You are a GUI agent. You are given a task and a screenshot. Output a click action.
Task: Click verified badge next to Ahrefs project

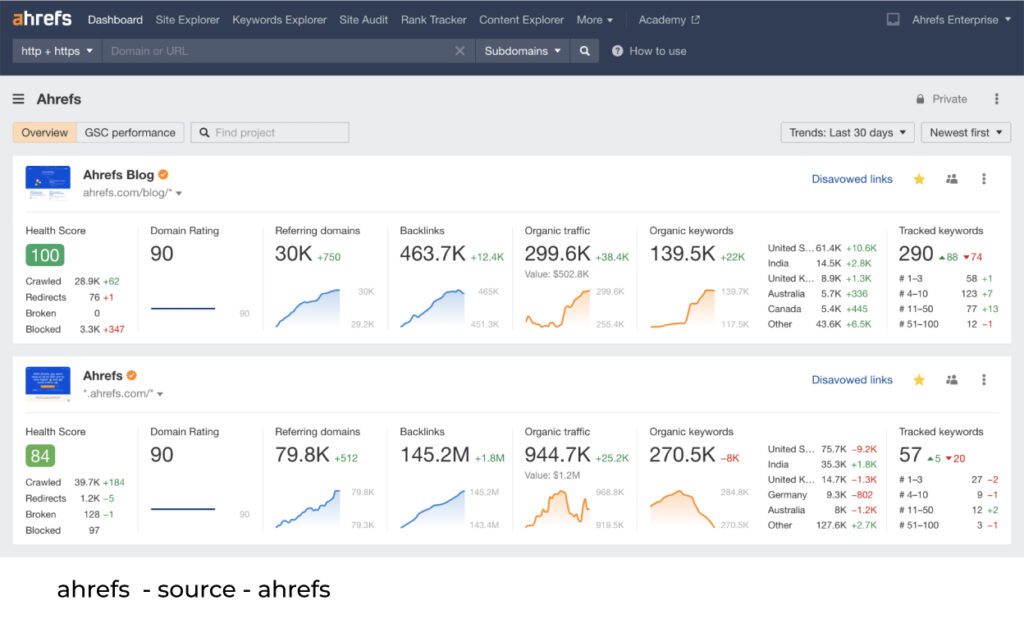pos(132,375)
